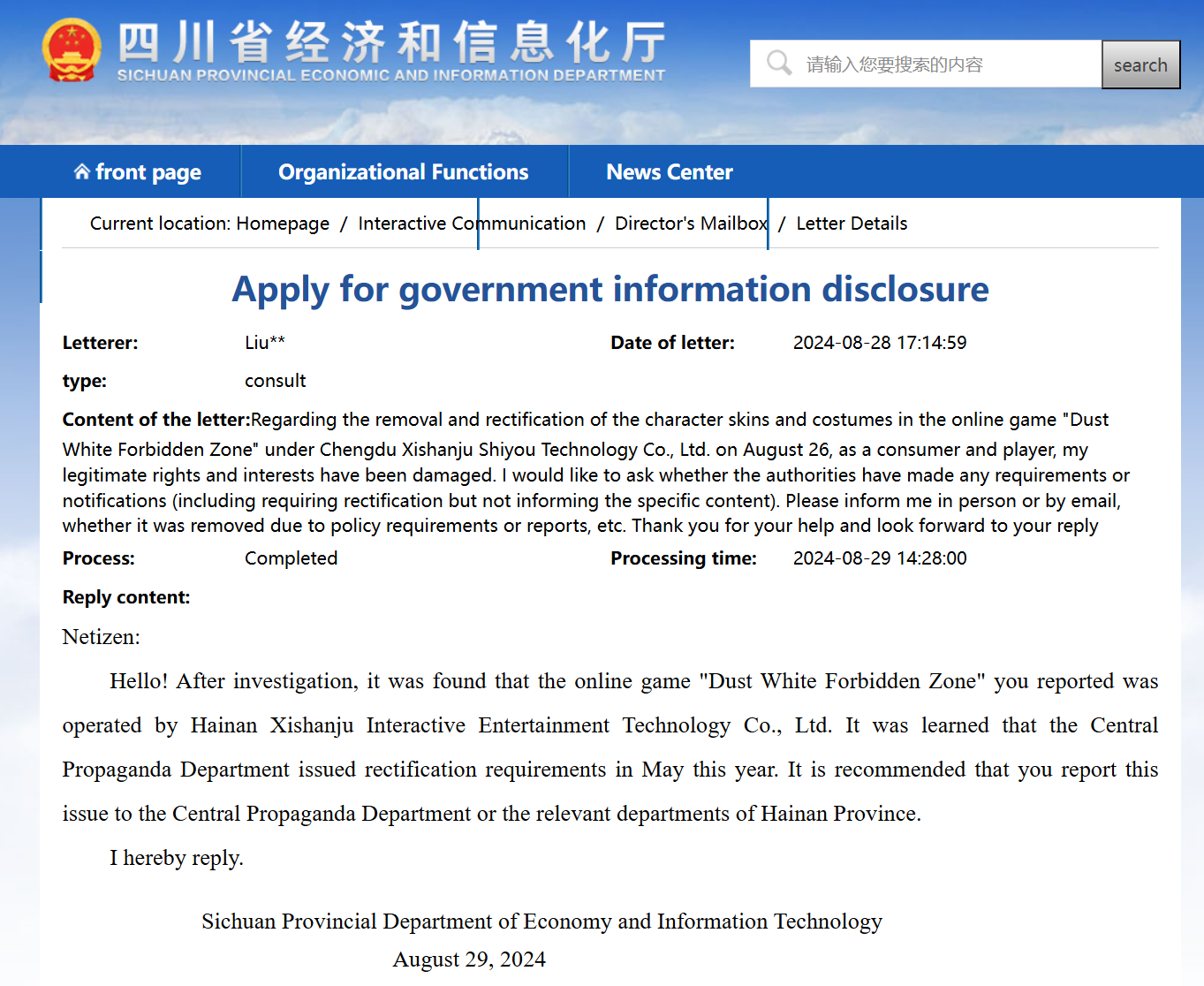Click the 'Reply content:' label
The width and height of the screenshot is (1204, 986).
point(126,597)
